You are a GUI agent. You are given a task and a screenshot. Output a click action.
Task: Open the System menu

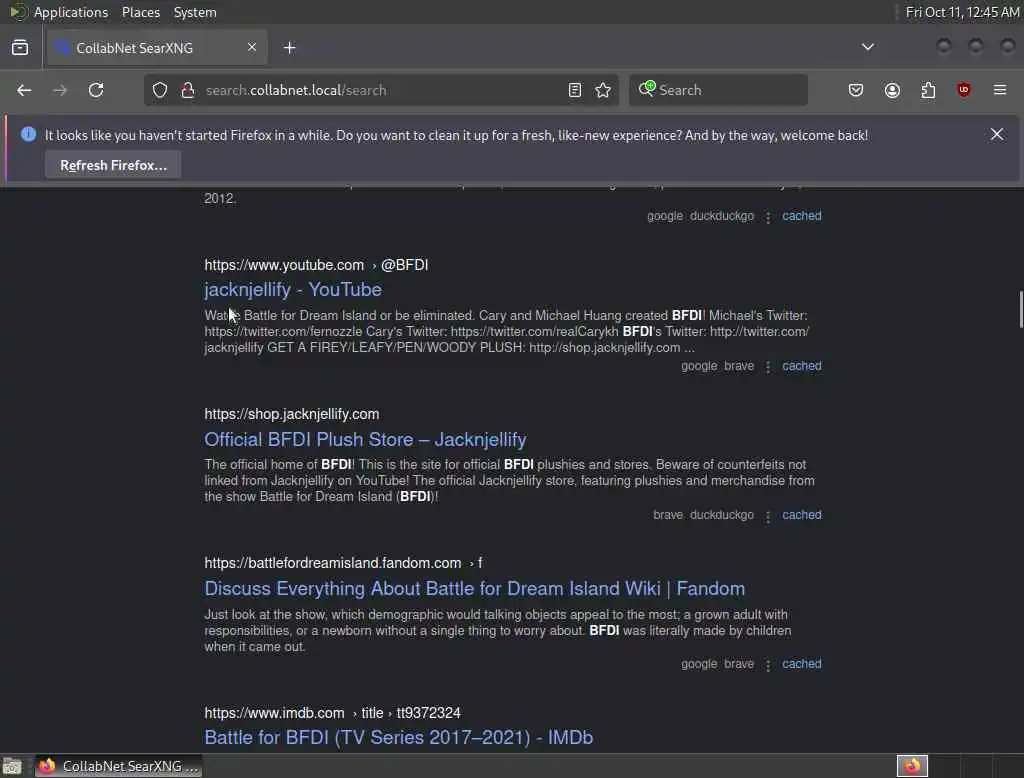[x=195, y=12]
